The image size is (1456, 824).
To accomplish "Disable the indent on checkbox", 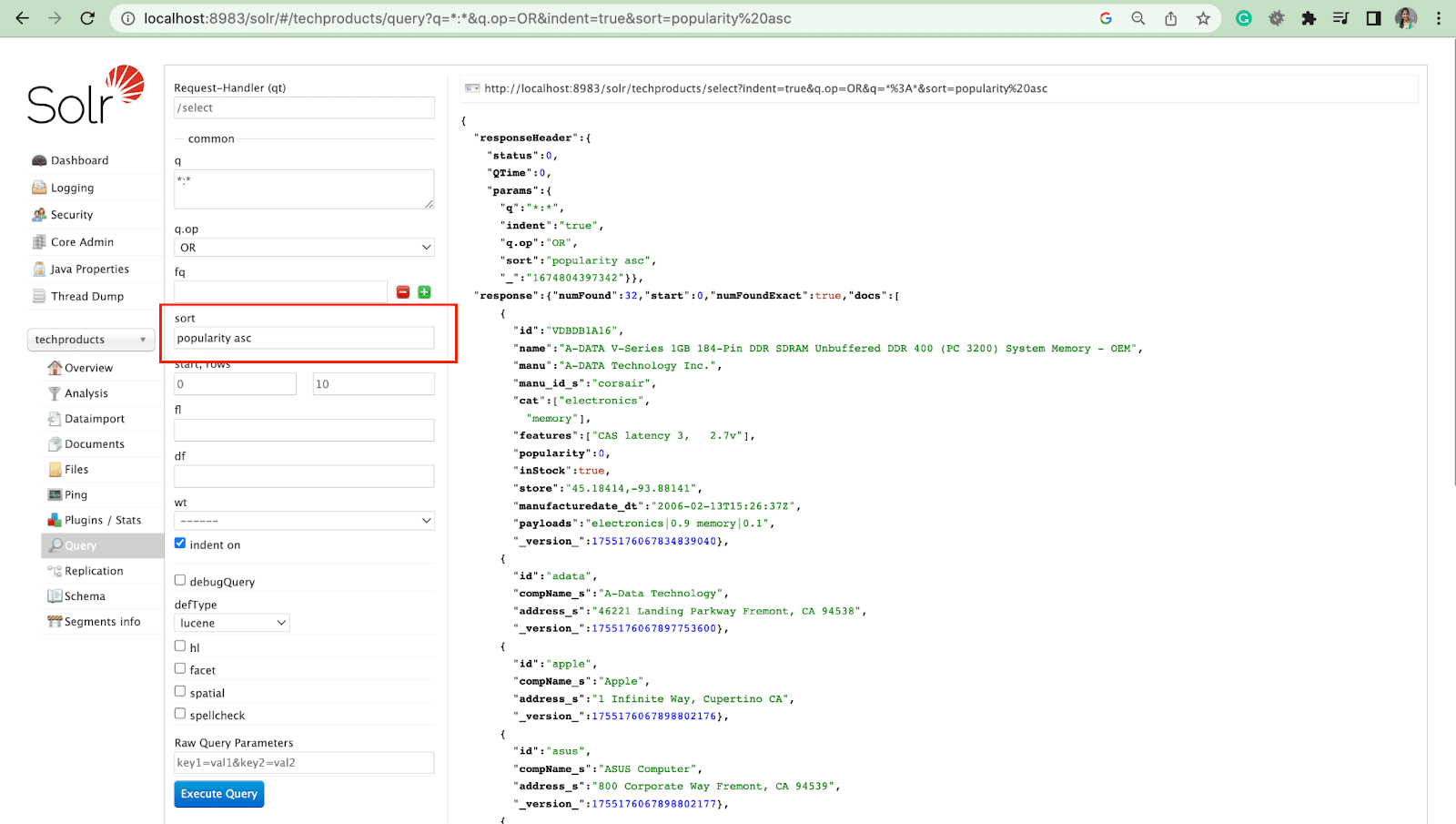I will pyautogui.click(x=180, y=544).
